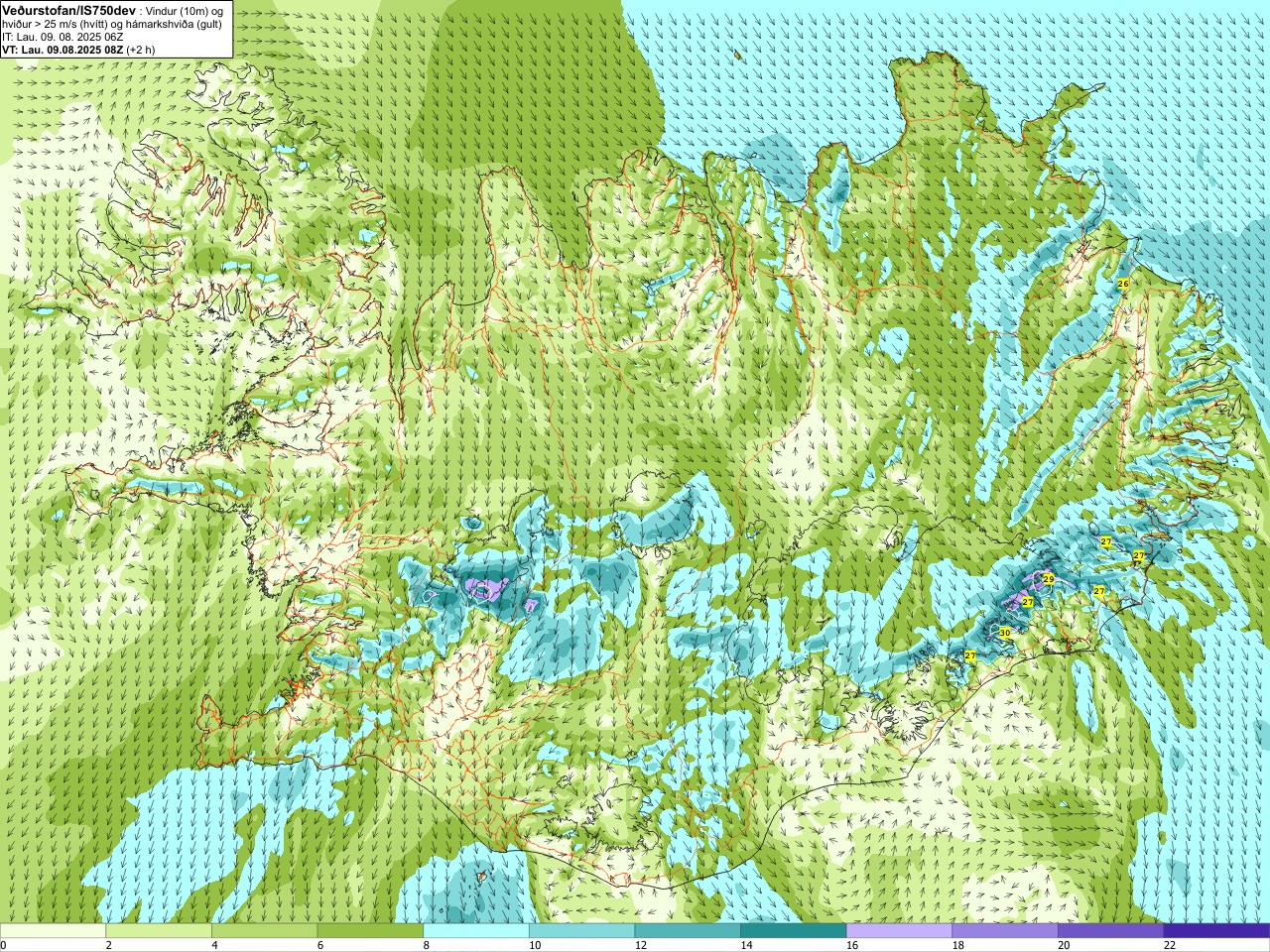The height and width of the screenshot is (952, 1270).
Task: Click the light green 2–4 legend color band
Action: pyautogui.click(x=159, y=931)
